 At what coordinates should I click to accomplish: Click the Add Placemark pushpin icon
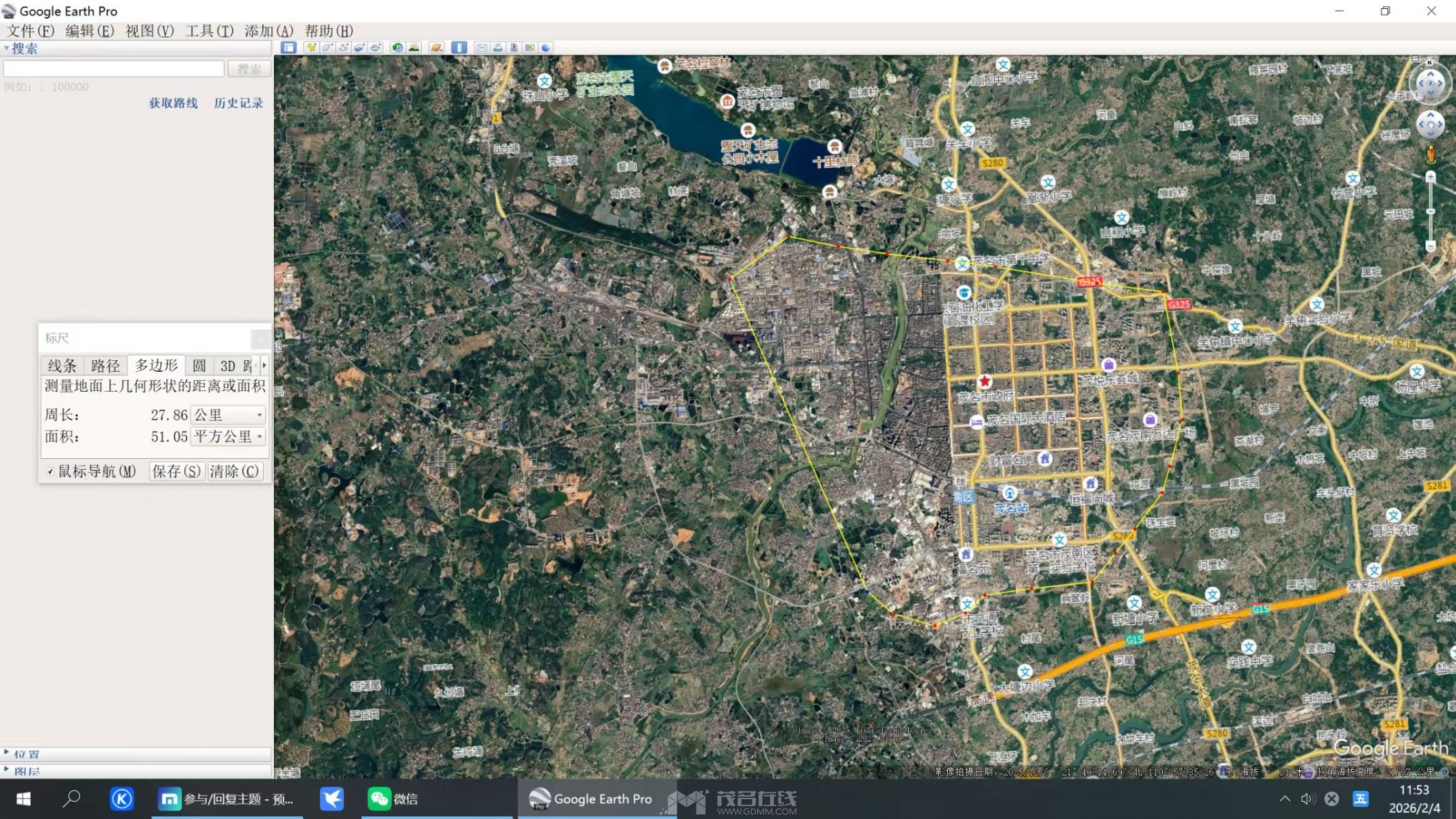(311, 47)
